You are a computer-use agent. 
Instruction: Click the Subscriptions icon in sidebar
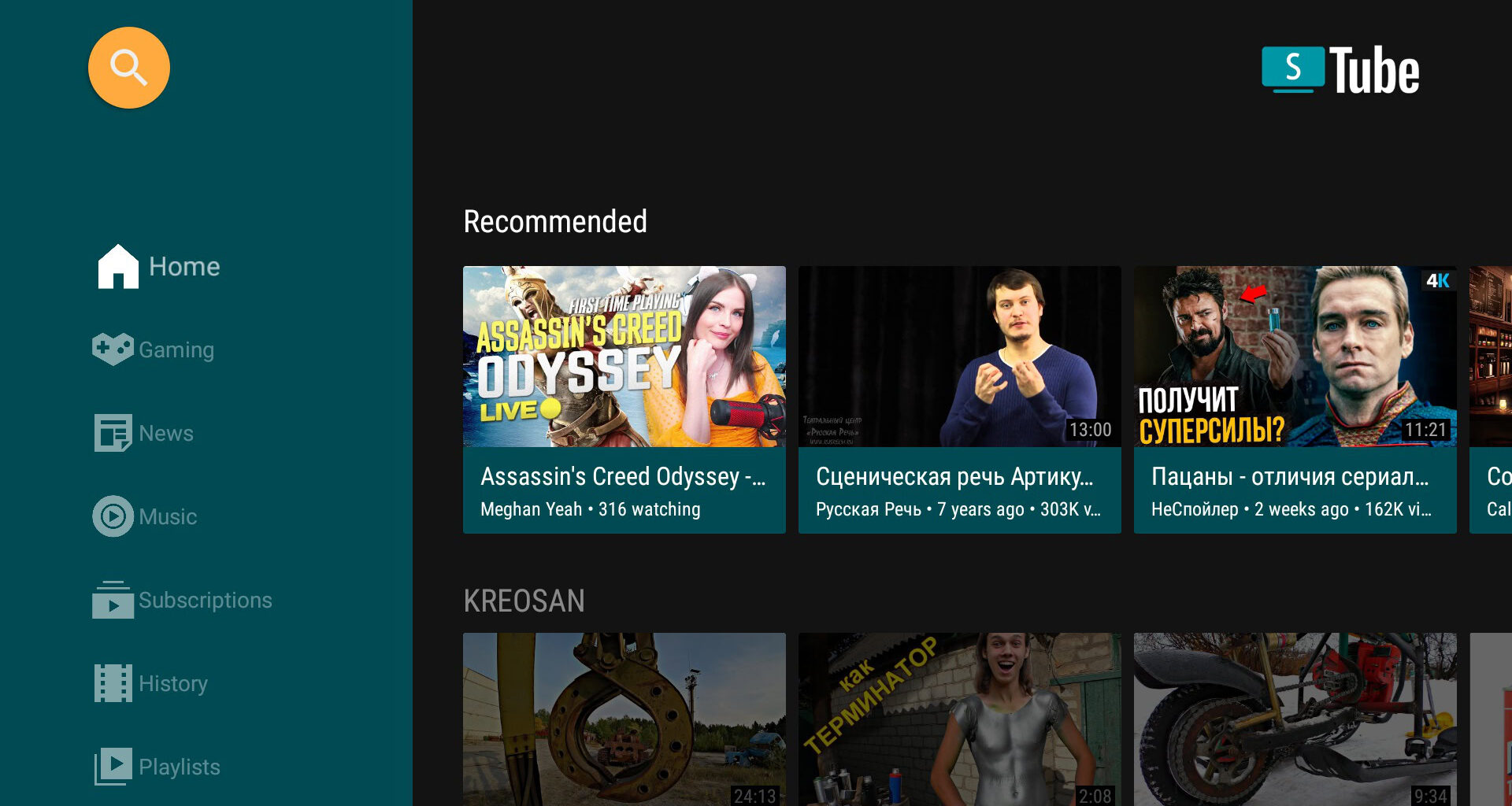[113, 600]
